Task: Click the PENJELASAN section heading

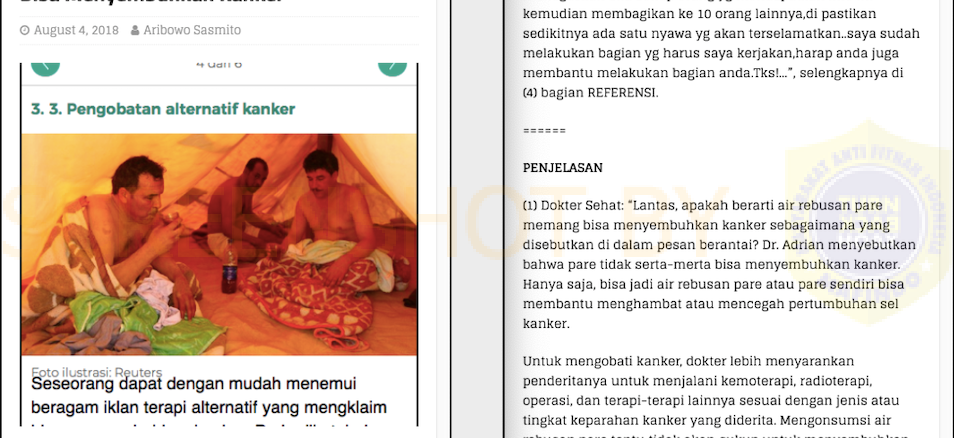Action: pyautogui.click(x=563, y=168)
